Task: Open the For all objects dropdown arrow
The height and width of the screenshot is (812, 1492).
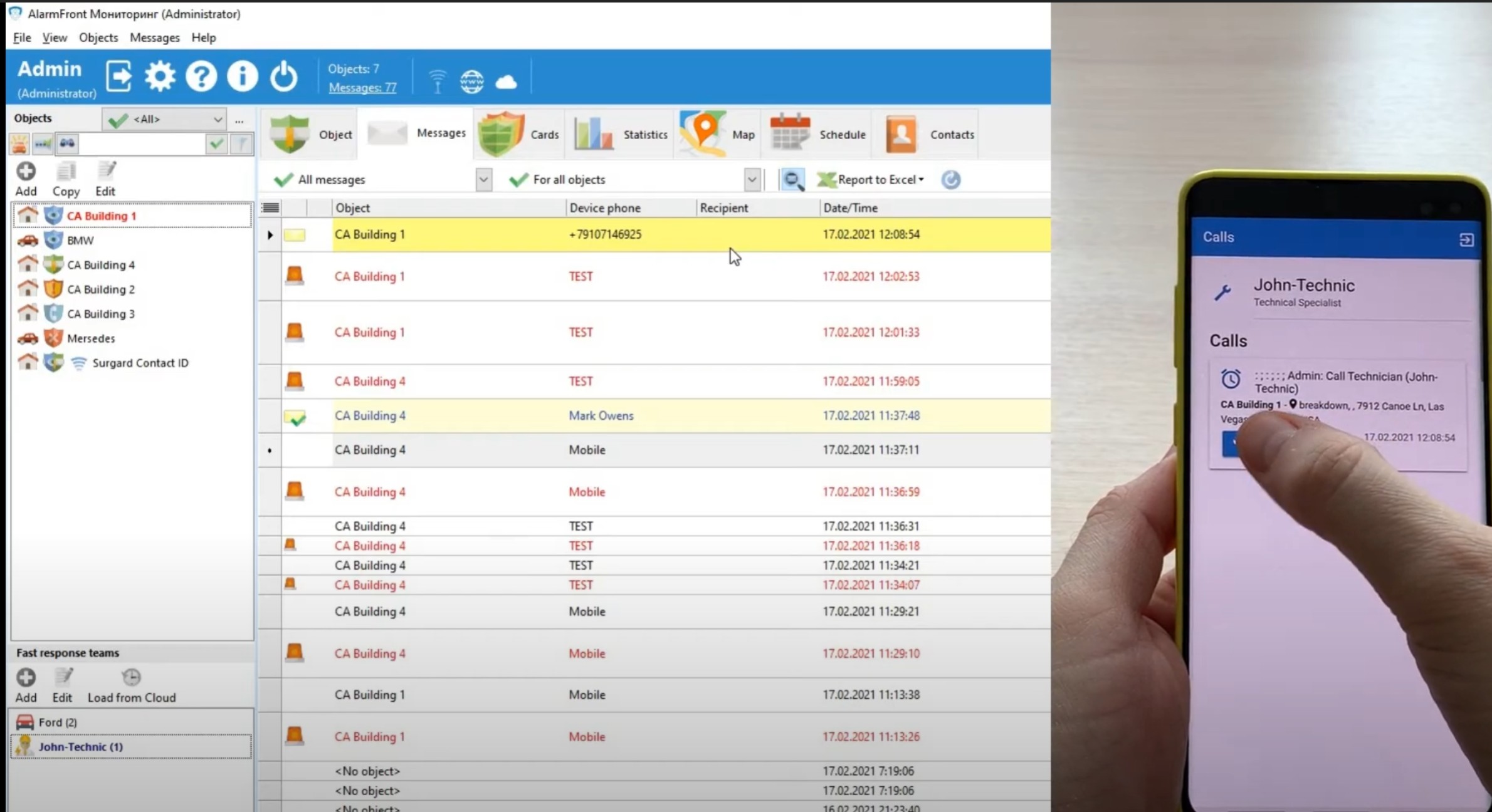Action: pos(752,180)
